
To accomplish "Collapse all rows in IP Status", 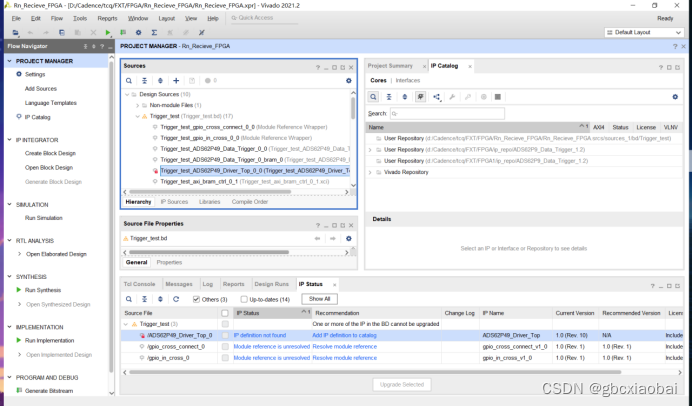I will click(144, 299).
